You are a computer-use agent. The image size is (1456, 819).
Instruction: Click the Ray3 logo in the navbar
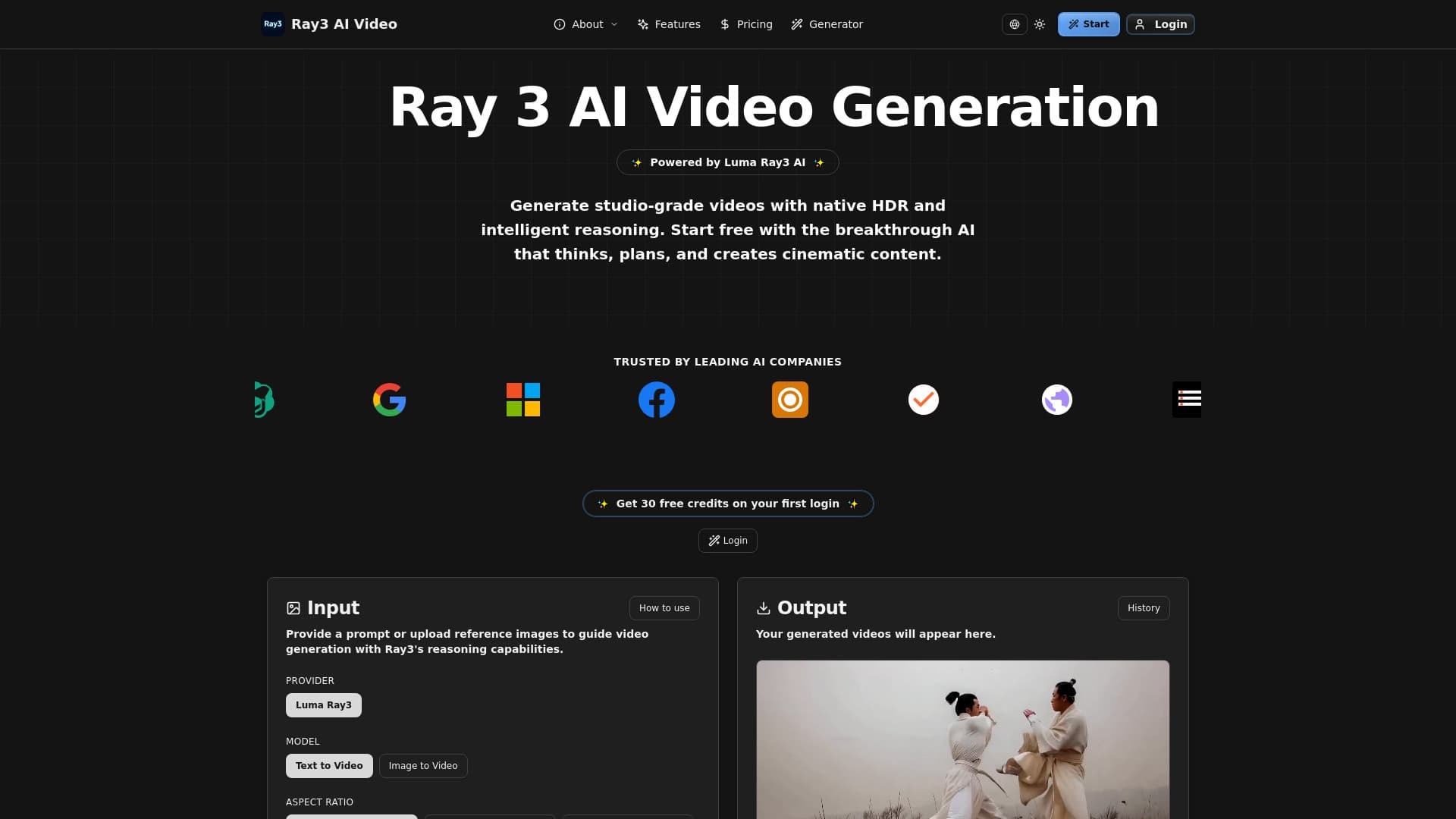tap(273, 24)
